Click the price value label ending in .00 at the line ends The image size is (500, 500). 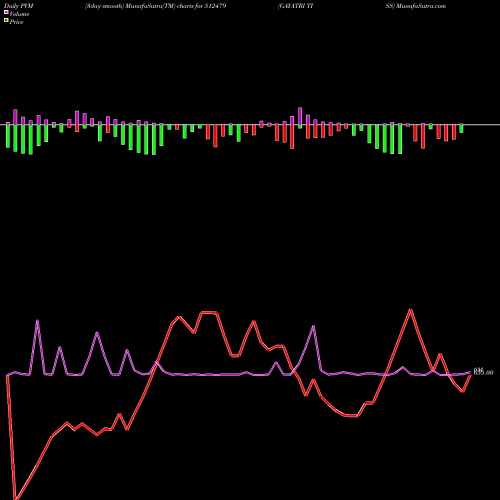coord(483,373)
